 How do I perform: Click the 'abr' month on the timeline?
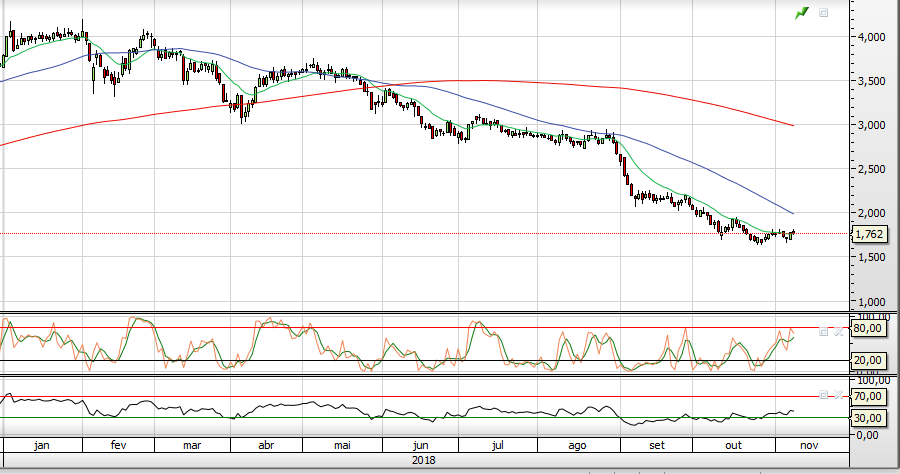(267, 445)
